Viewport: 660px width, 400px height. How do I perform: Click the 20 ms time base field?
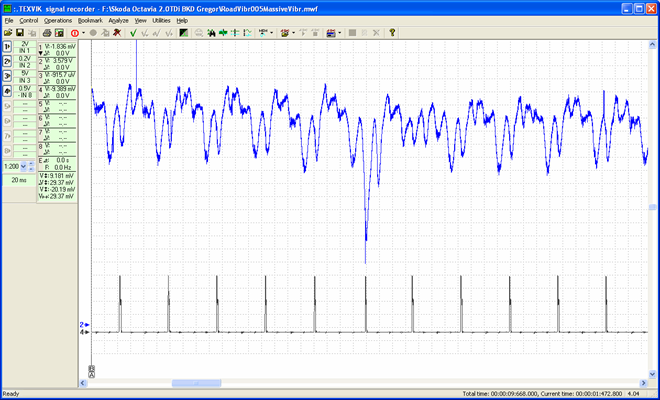(x=19, y=180)
